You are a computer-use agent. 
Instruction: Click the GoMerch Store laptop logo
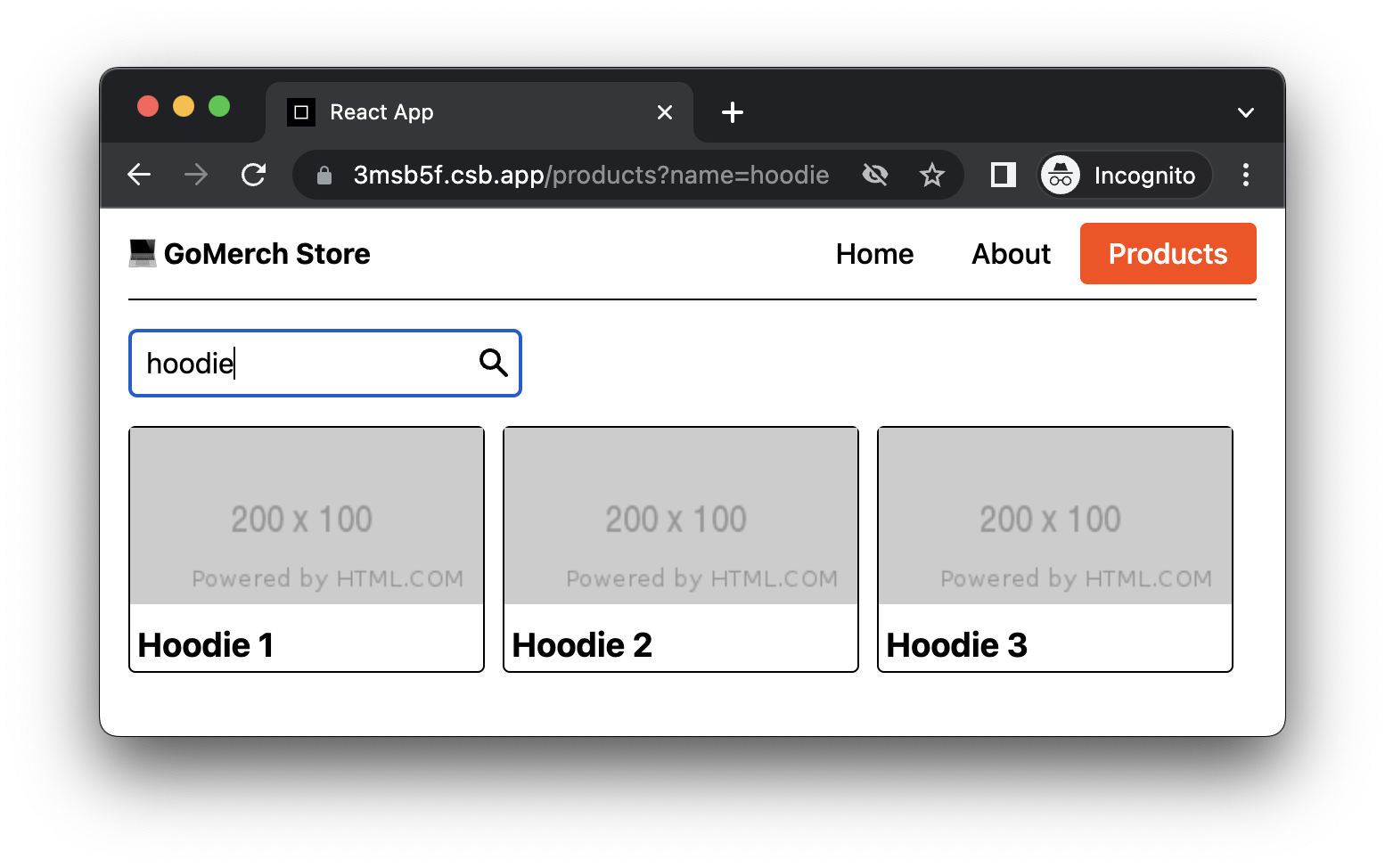pyautogui.click(x=143, y=253)
